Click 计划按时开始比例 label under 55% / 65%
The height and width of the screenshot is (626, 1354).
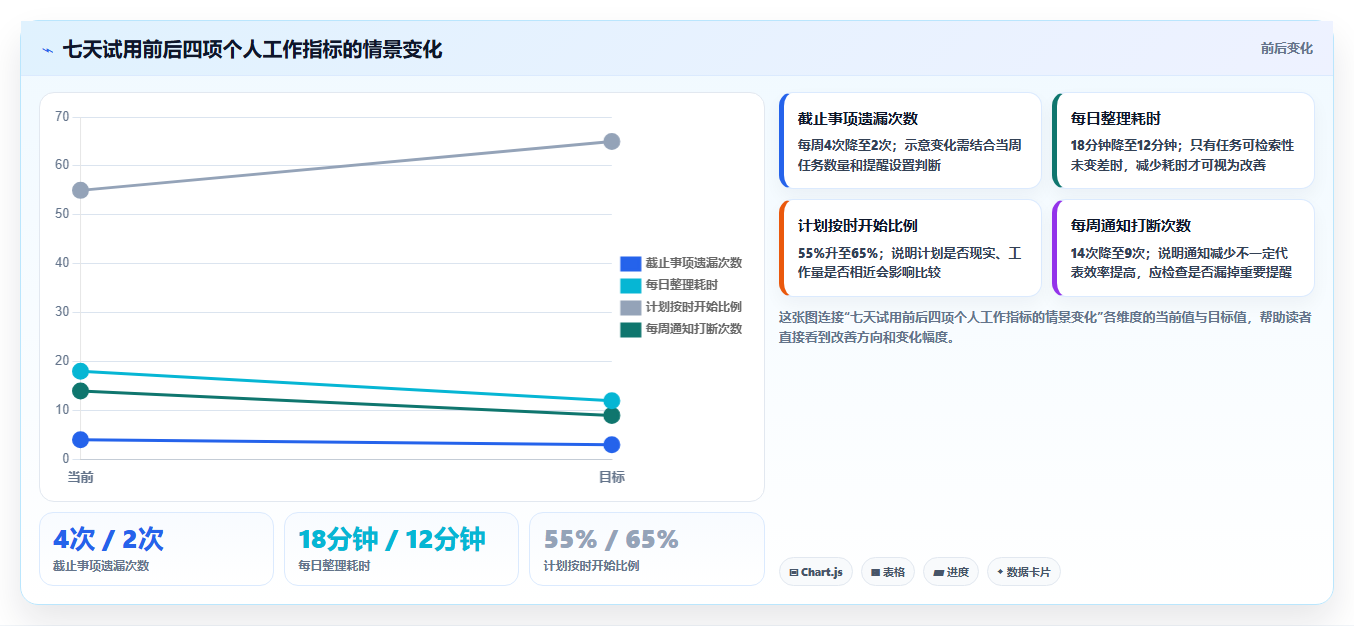[x=591, y=566]
